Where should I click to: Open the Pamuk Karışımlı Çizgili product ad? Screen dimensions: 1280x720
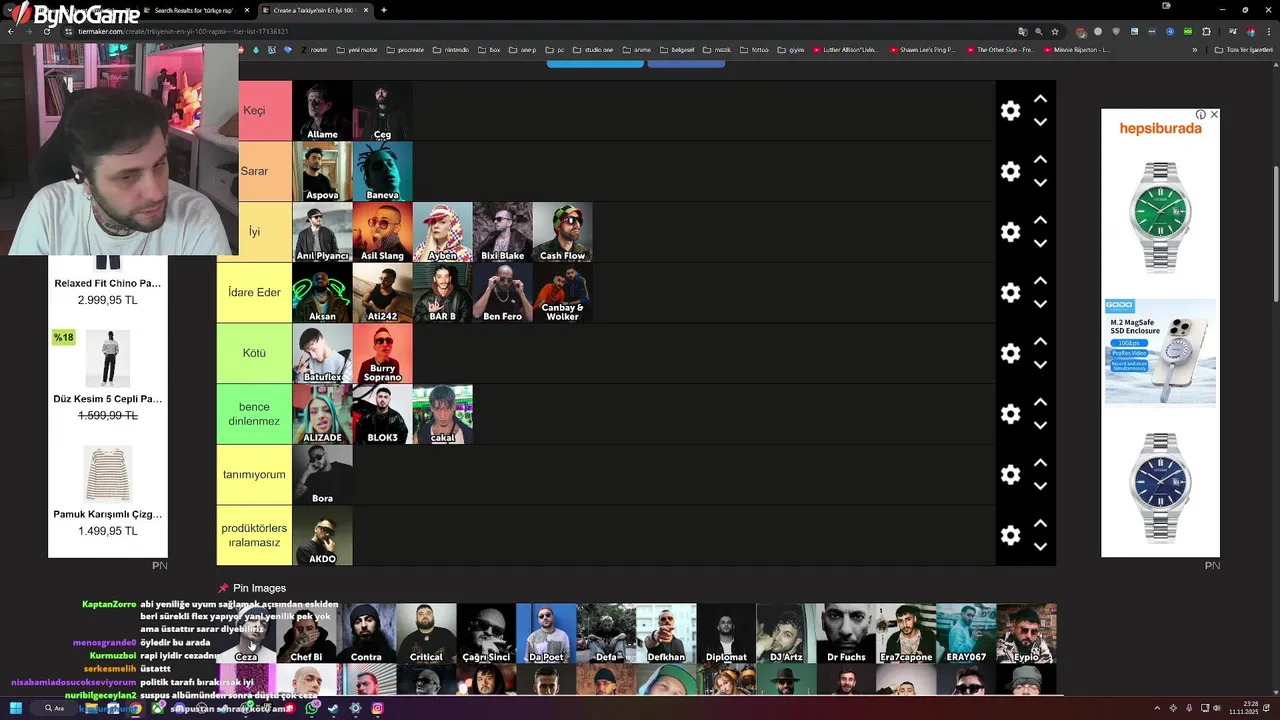tap(108, 491)
